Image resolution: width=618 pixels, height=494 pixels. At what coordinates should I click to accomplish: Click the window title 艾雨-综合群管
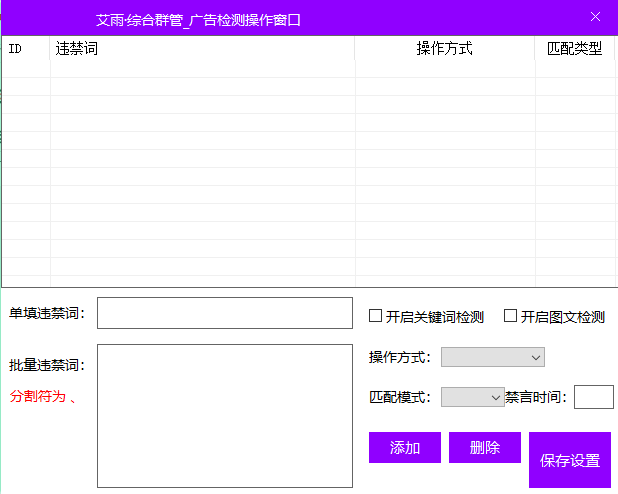click(198, 19)
